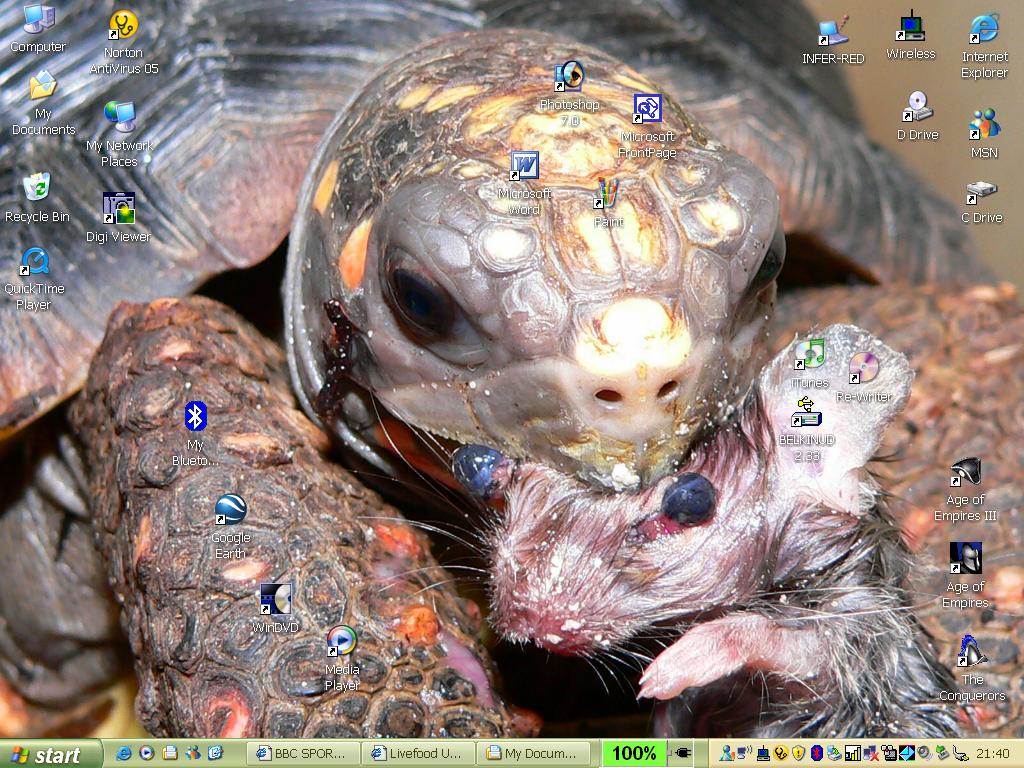The width and height of the screenshot is (1024, 768).
Task: Launch Norton AntiVirus 05 shortcut
Action: (123, 43)
